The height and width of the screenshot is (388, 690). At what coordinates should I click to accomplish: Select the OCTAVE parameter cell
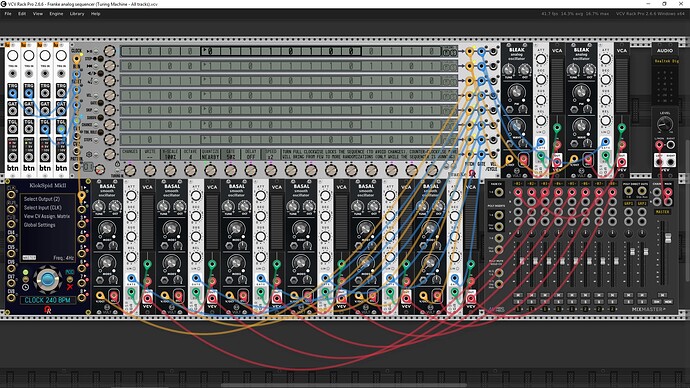tap(190, 154)
